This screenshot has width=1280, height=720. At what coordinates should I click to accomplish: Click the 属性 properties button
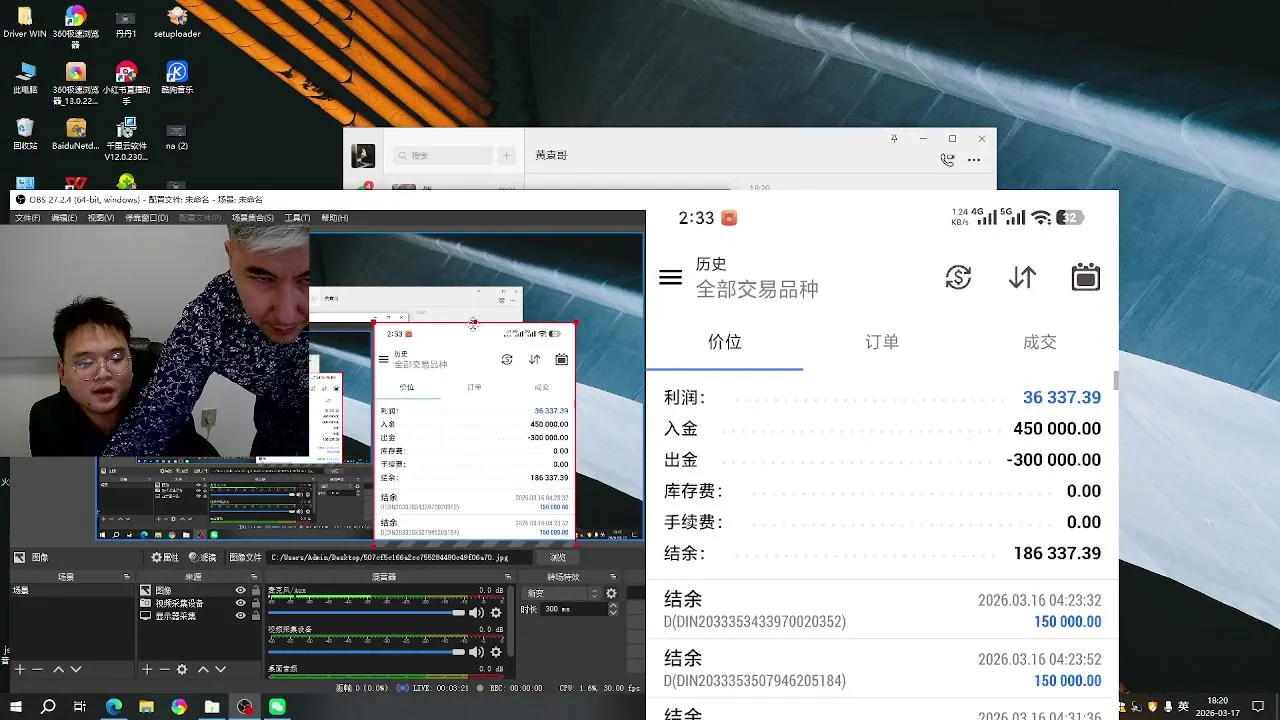pos(165,557)
